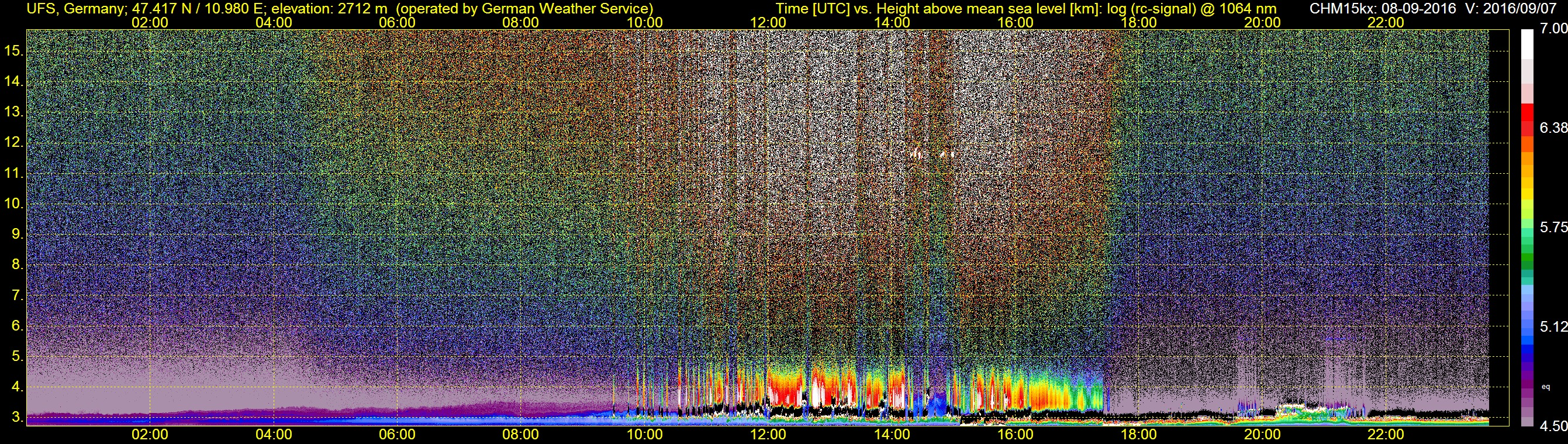Screen dimensions: 1568x444
Task: Select the 5.75 label on the color scale
Action: click(x=1553, y=227)
